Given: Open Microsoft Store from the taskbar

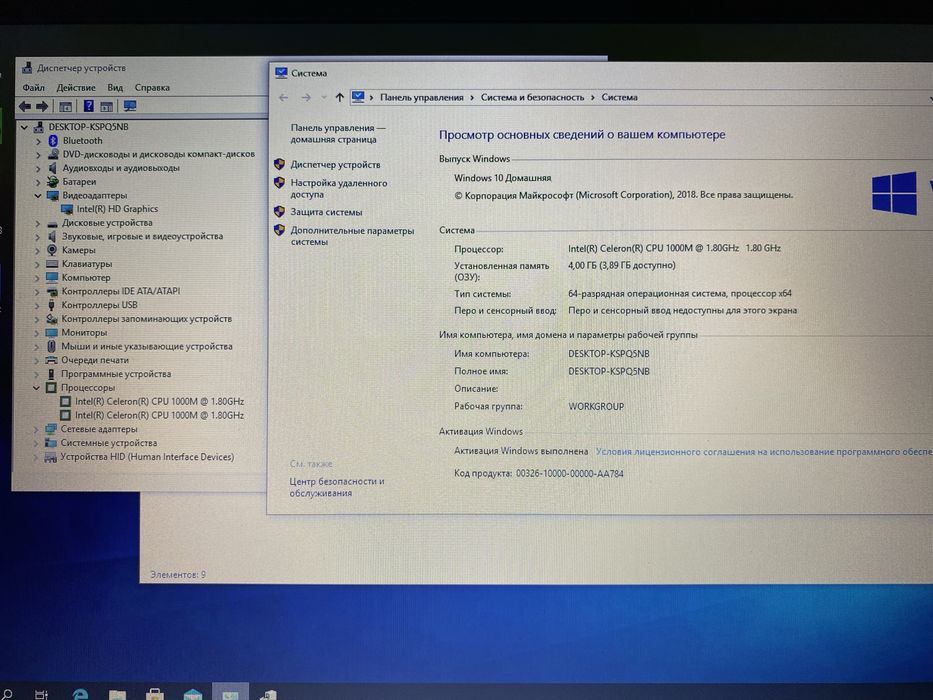Looking at the screenshot, I should tap(155, 694).
